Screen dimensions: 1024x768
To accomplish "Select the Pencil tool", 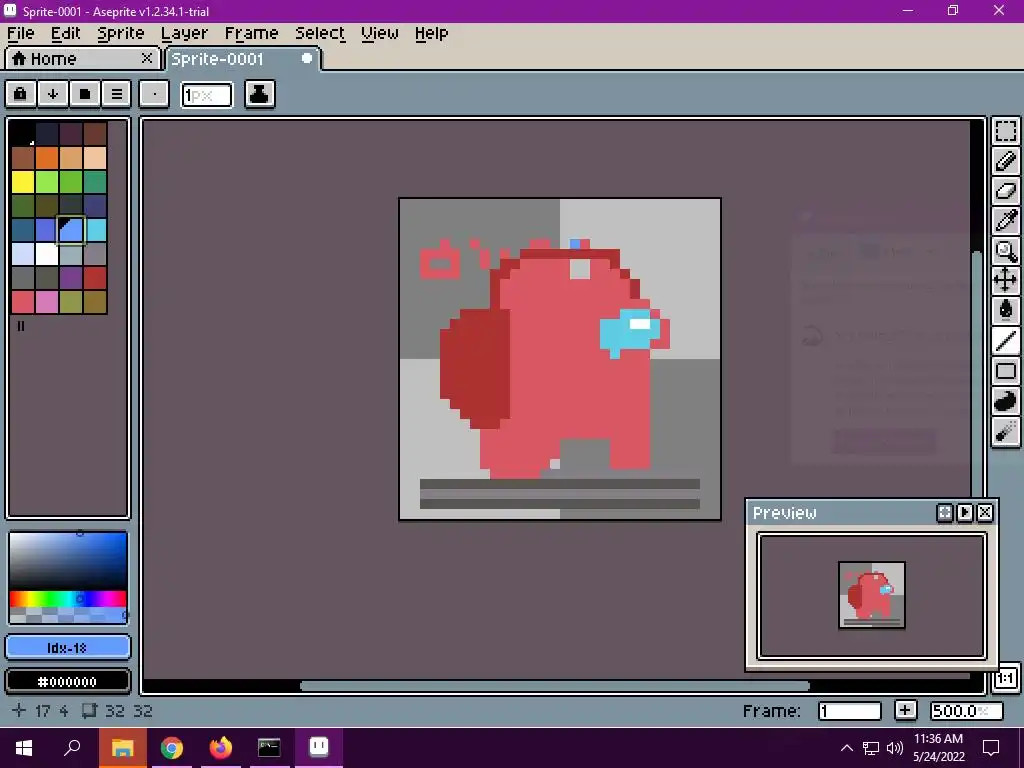I will 1006,161.
